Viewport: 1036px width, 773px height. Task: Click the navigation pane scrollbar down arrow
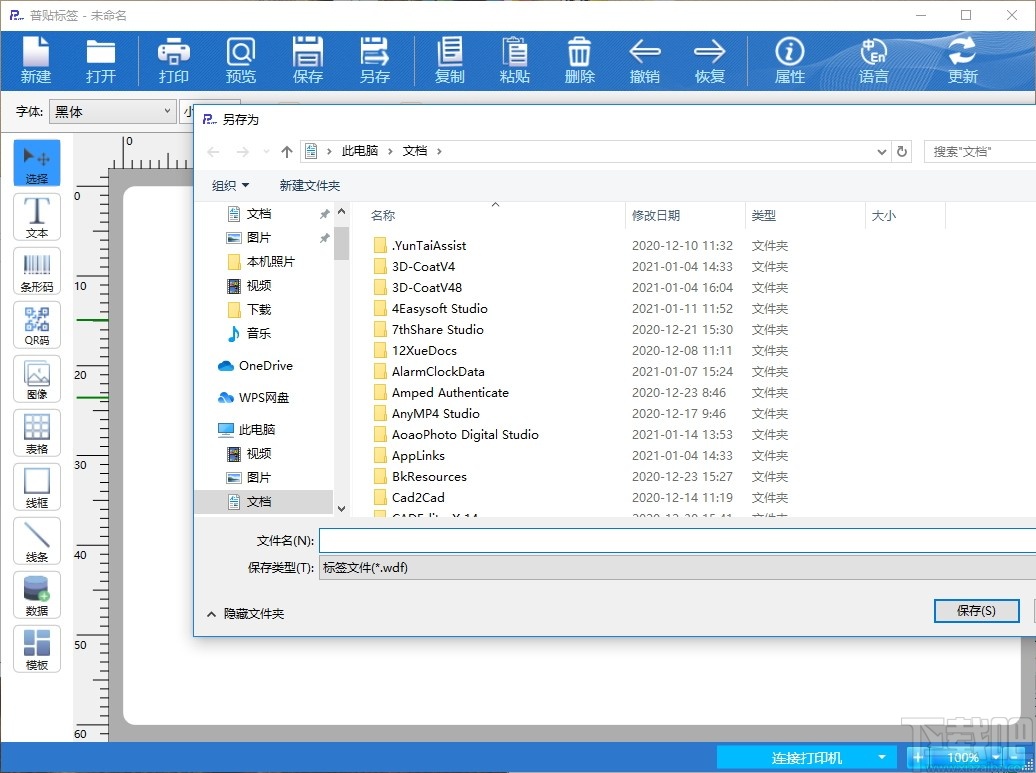point(342,508)
